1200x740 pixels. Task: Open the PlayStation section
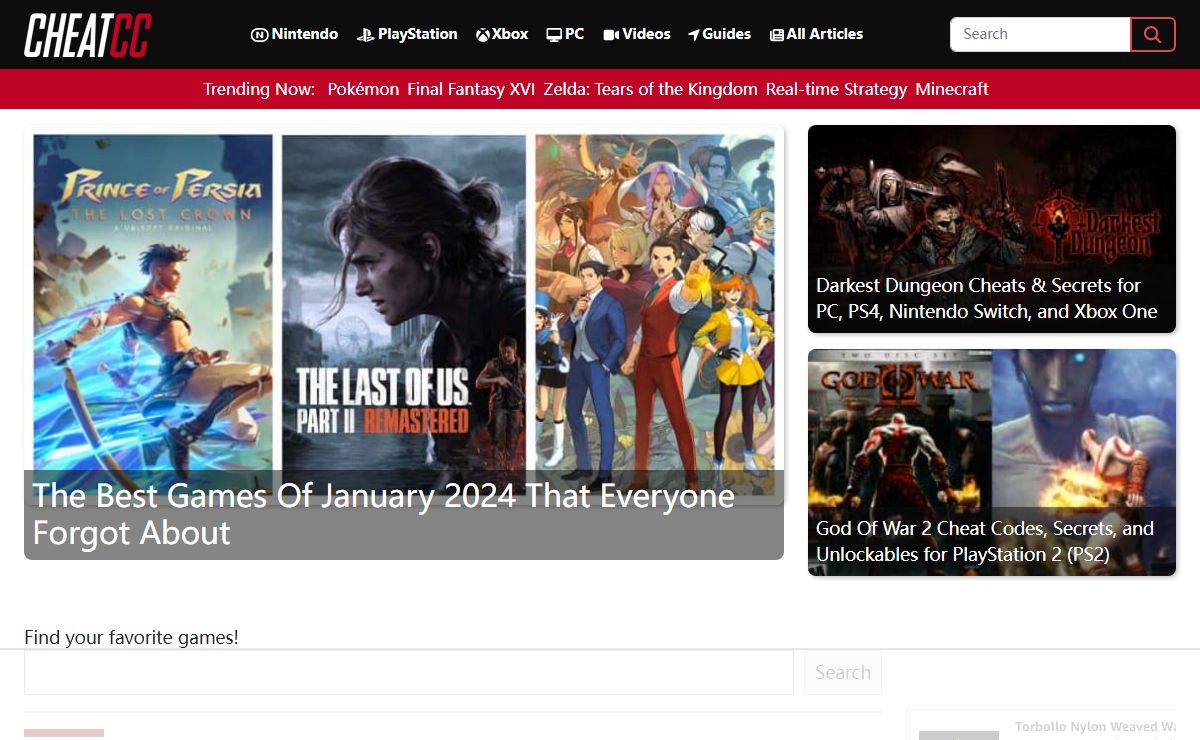[407, 34]
